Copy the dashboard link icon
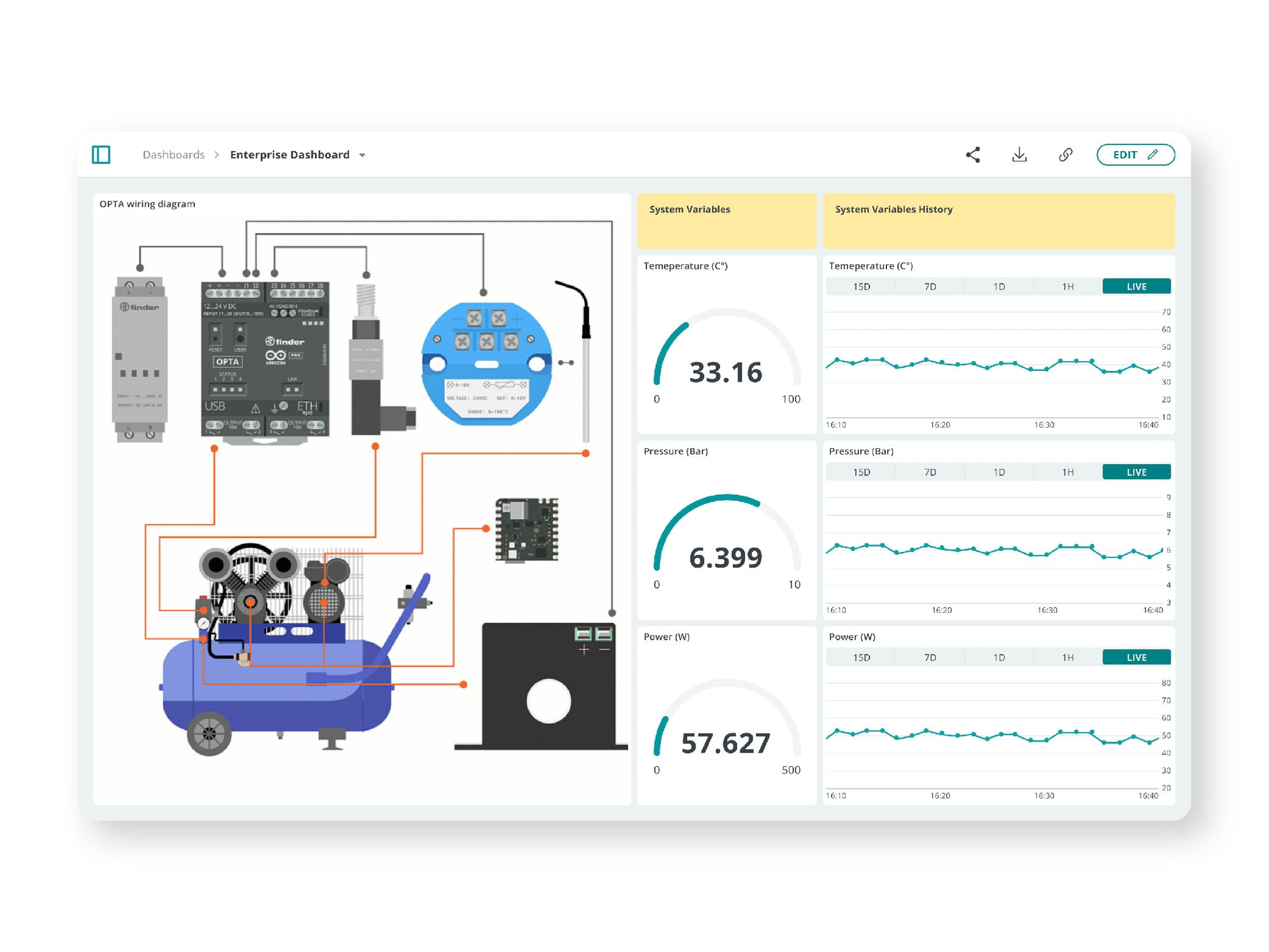This screenshot has width=1269, height=952. 1065,154
